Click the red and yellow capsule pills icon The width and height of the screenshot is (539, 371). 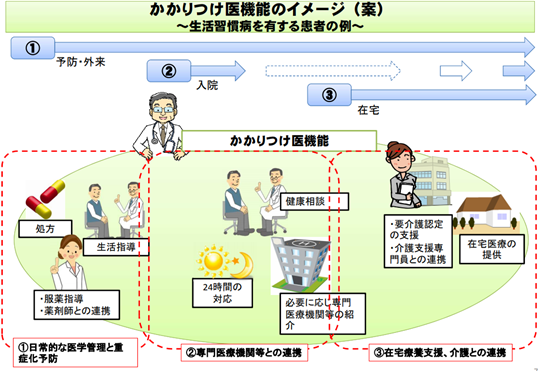(x=45, y=199)
